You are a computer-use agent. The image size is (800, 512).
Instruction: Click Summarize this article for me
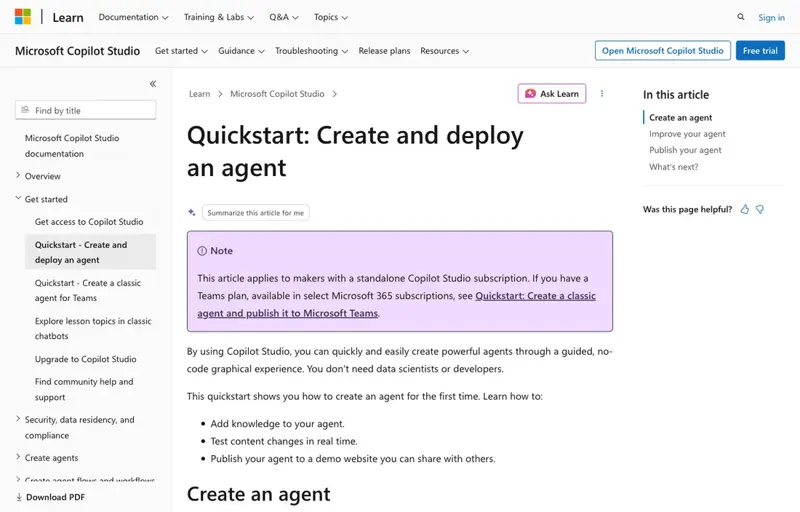[x=256, y=213]
